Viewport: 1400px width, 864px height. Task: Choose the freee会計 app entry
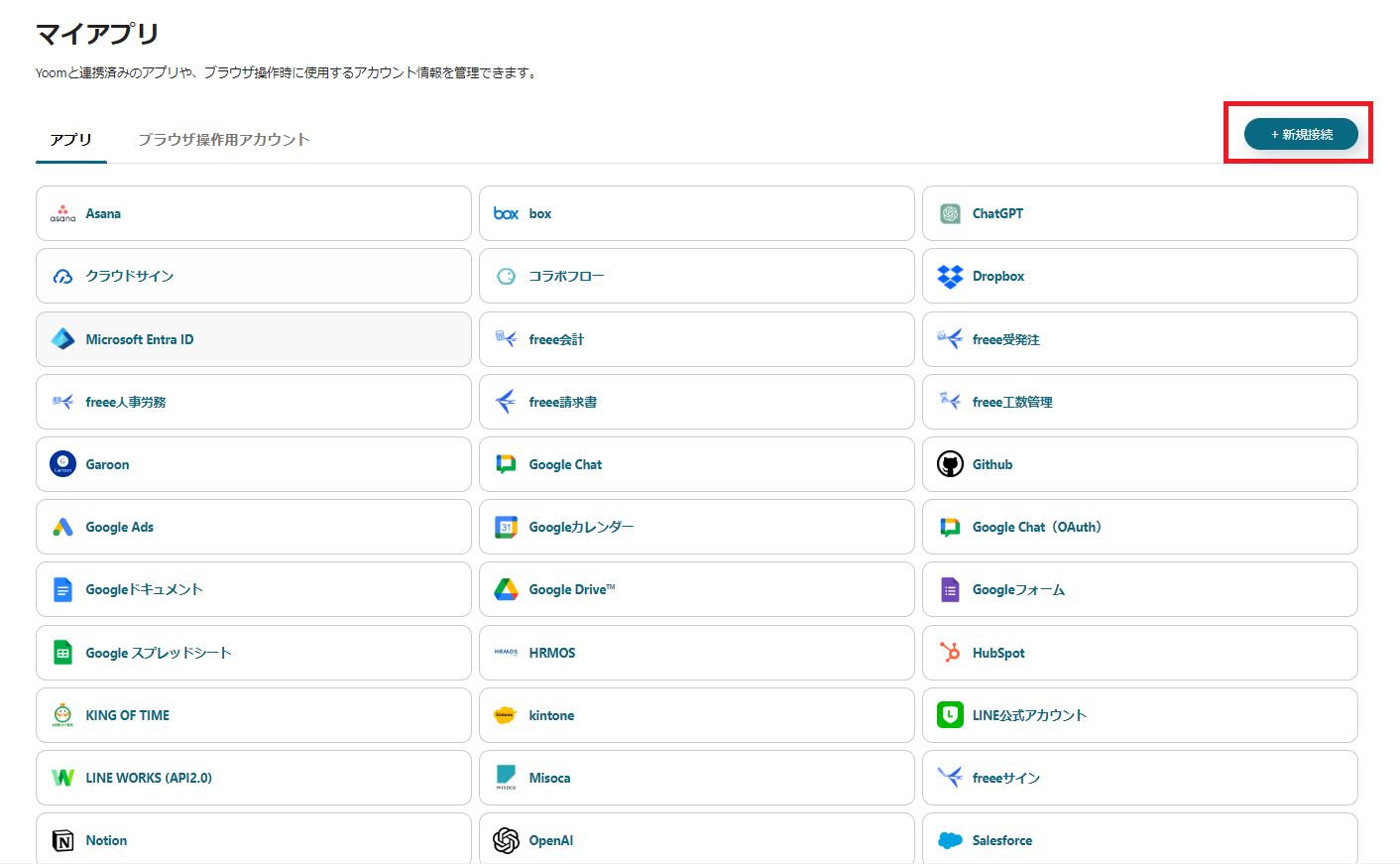(696, 339)
